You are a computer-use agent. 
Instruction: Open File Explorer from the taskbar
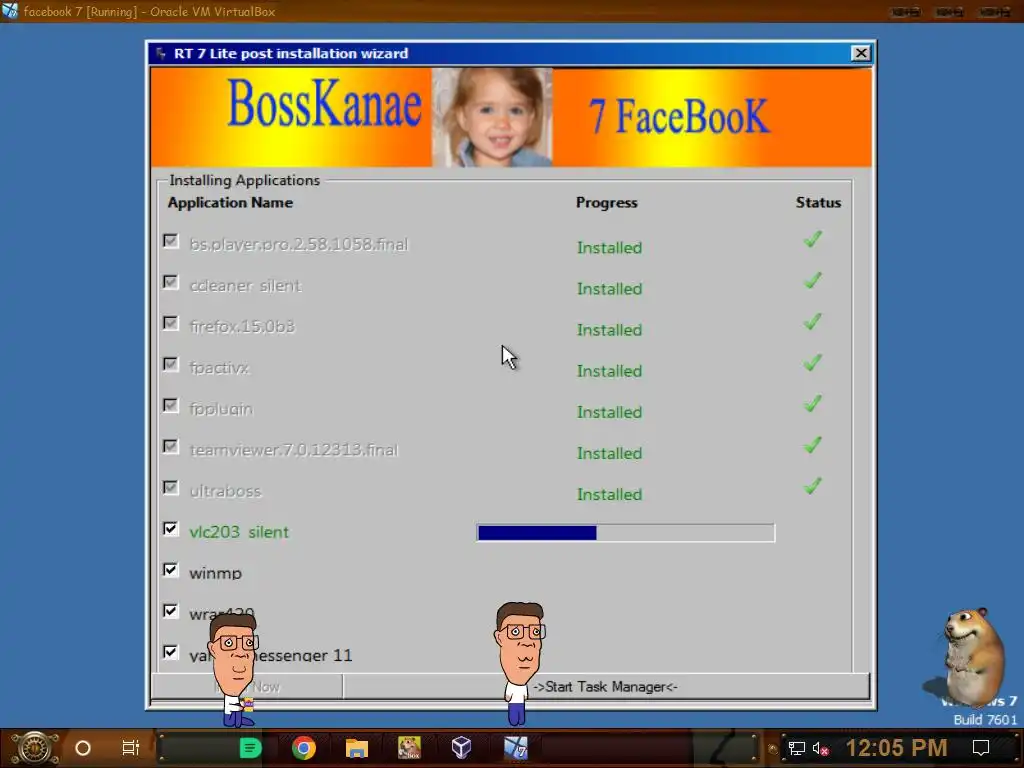[357, 748]
